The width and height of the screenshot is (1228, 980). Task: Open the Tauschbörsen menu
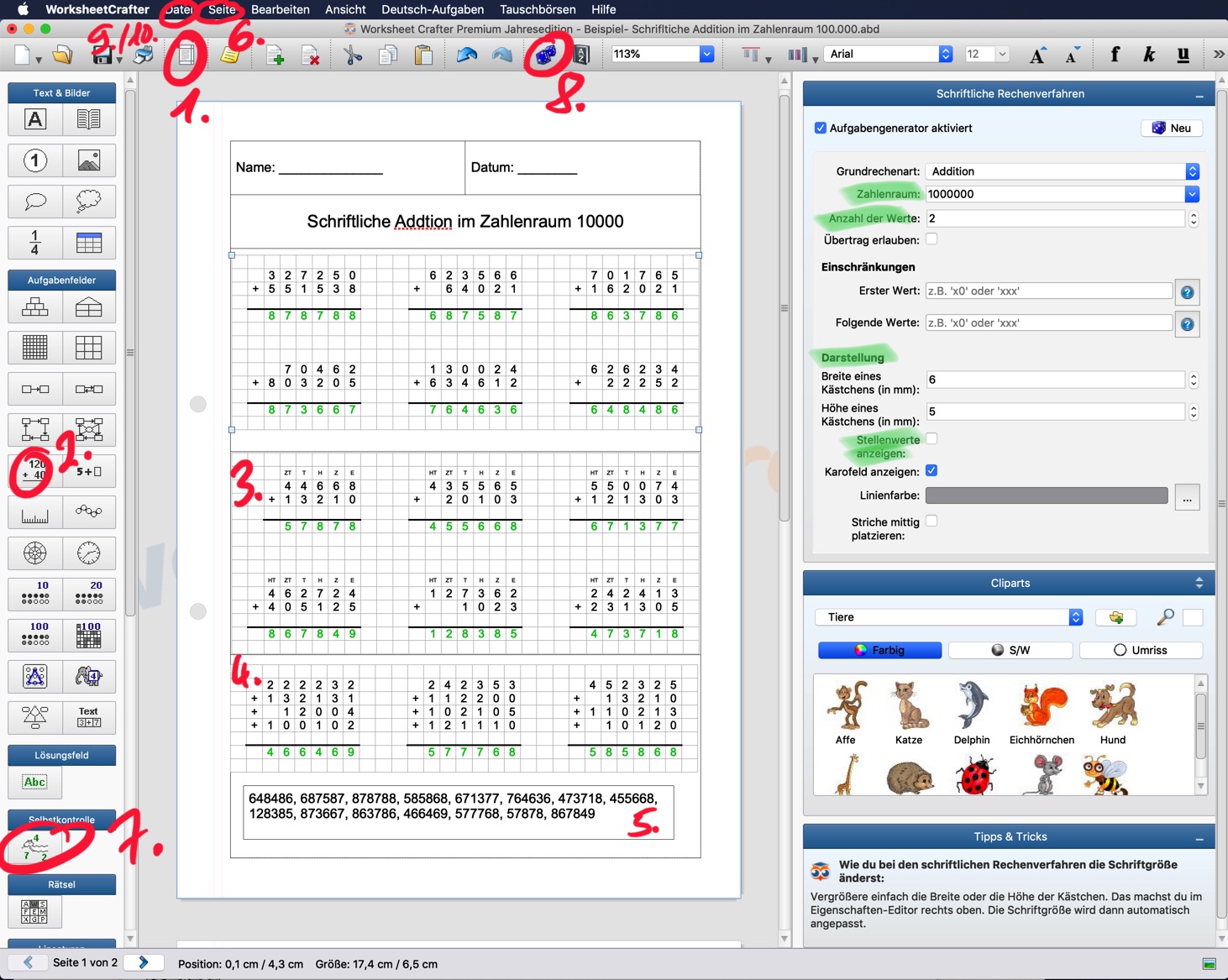click(x=538, y=9)
